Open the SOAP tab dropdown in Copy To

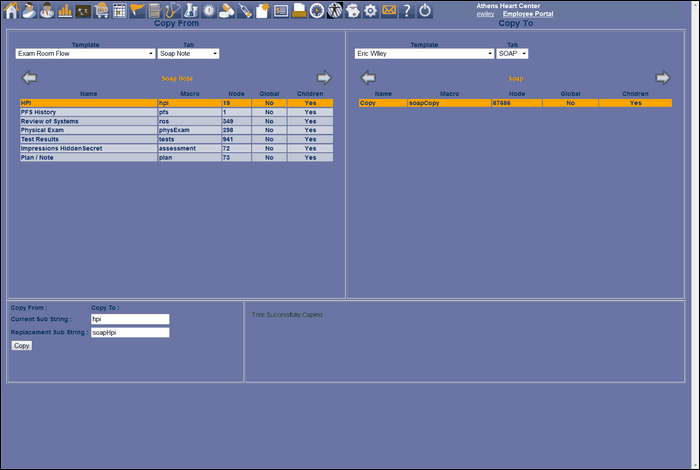512,54
